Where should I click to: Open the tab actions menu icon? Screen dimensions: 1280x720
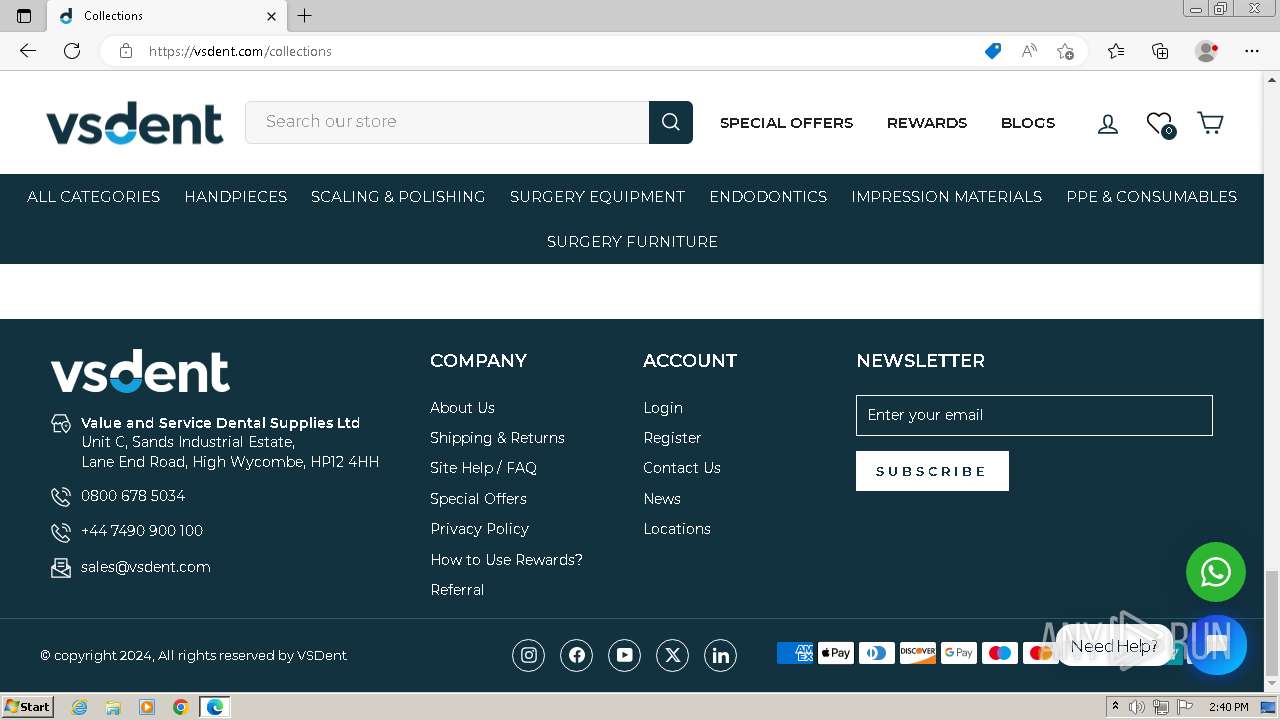click(24, 16)
